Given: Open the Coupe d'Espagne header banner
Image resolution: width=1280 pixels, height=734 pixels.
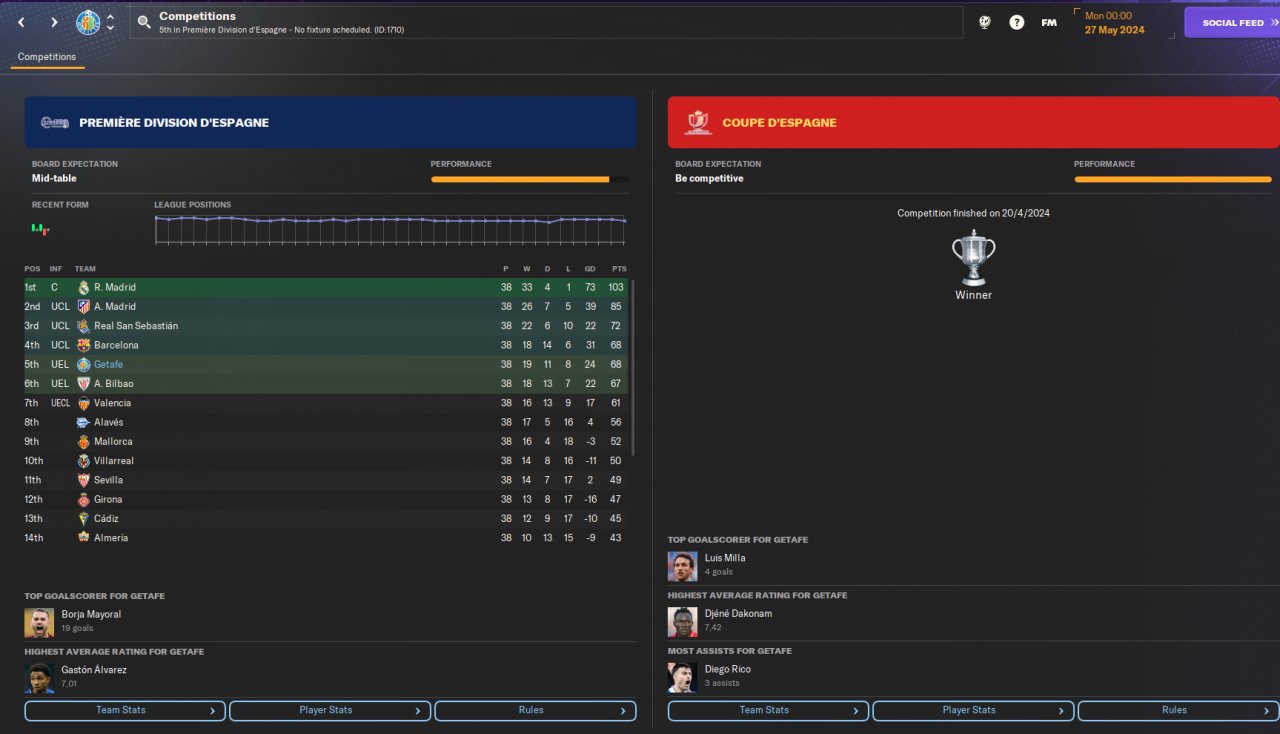Looking at the screenshot, I should (973, 123).
